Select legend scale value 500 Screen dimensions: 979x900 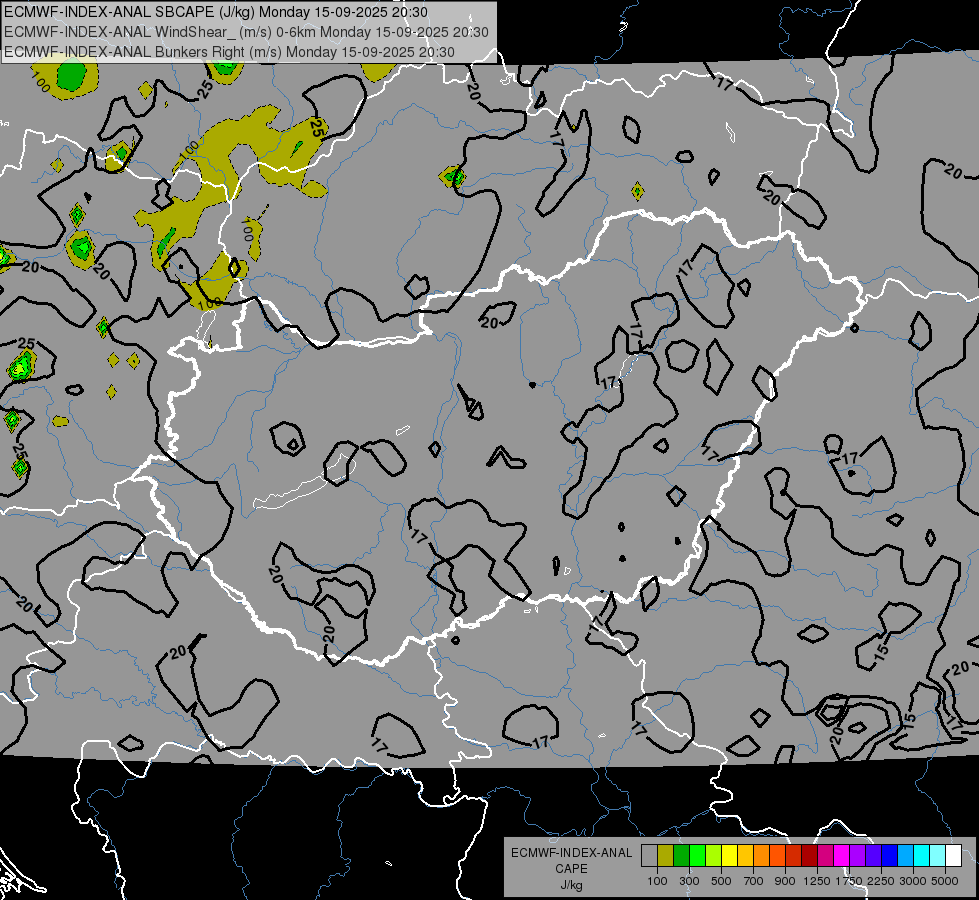tap(721, 881)
